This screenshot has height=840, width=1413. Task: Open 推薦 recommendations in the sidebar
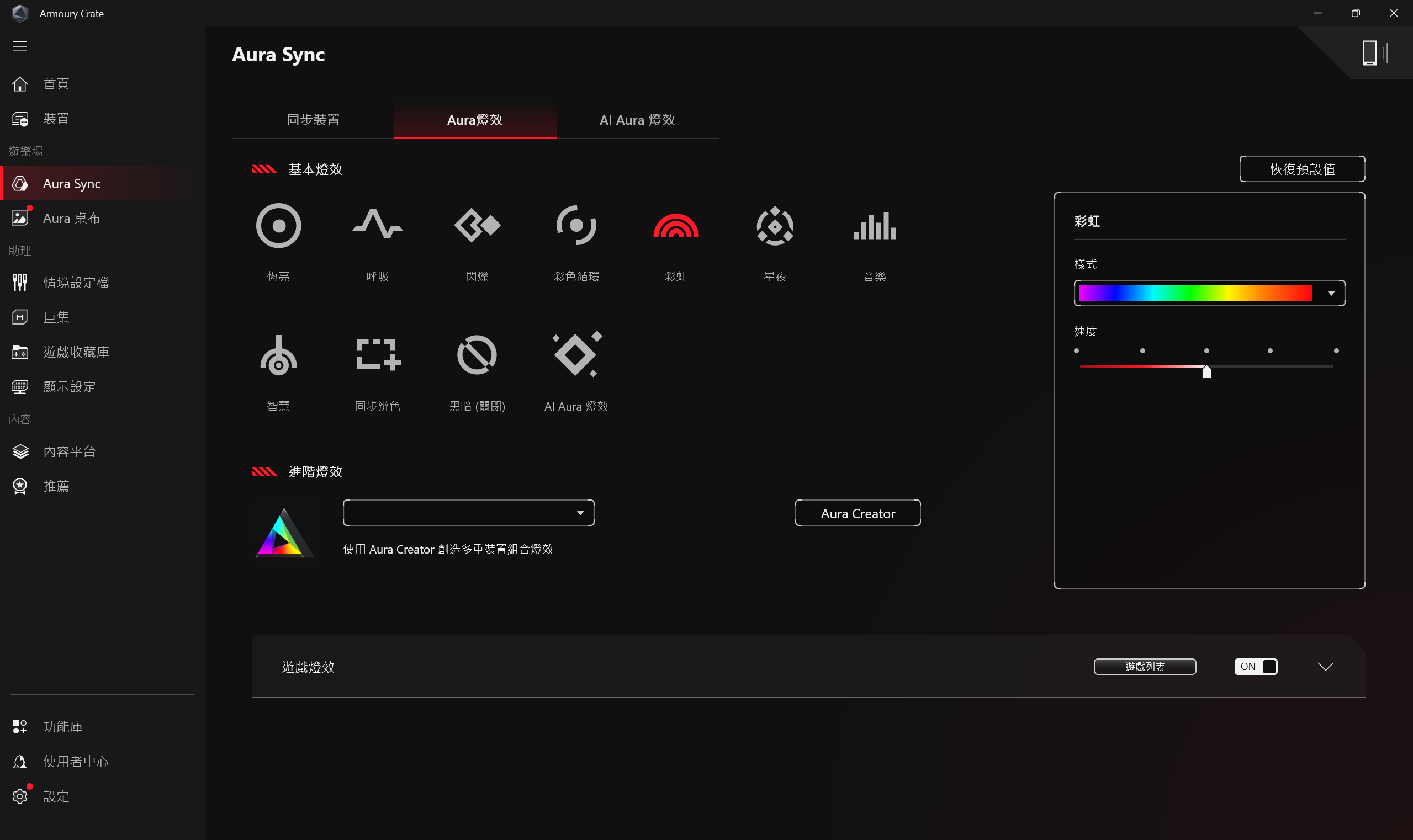(x=102, y=486)
